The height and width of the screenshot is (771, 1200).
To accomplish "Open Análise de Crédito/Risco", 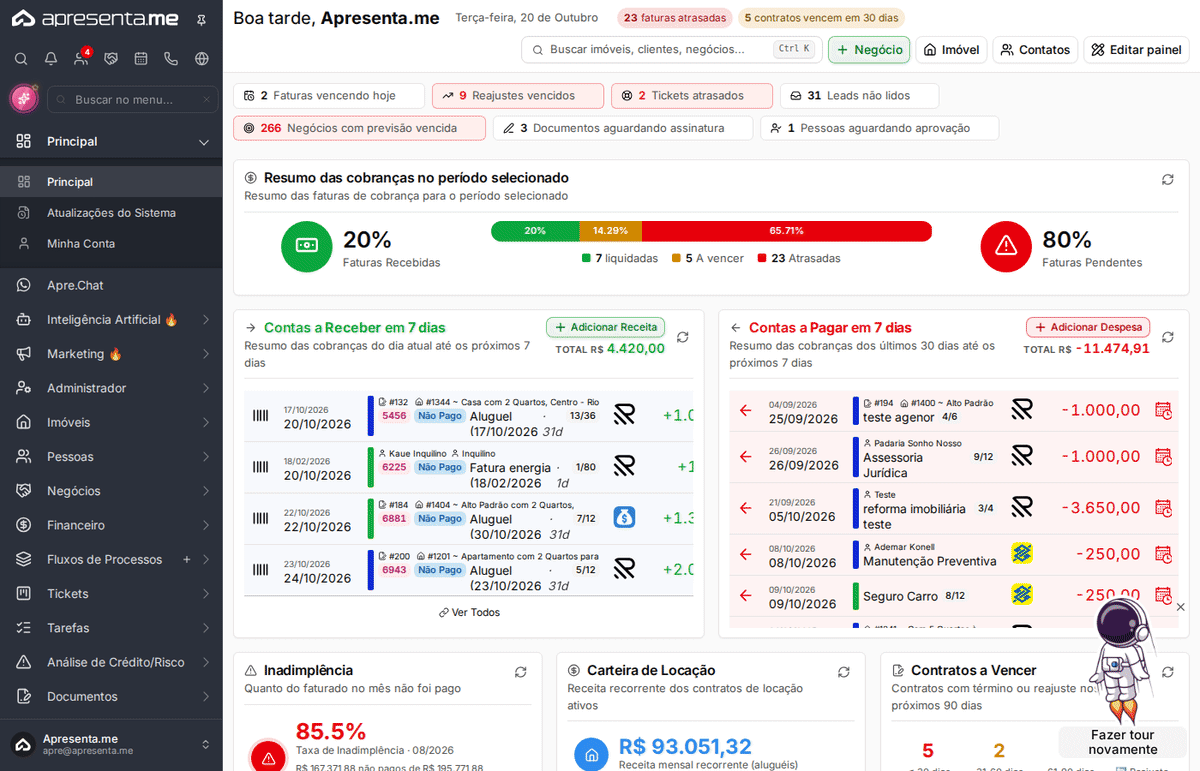I will 111,662.
